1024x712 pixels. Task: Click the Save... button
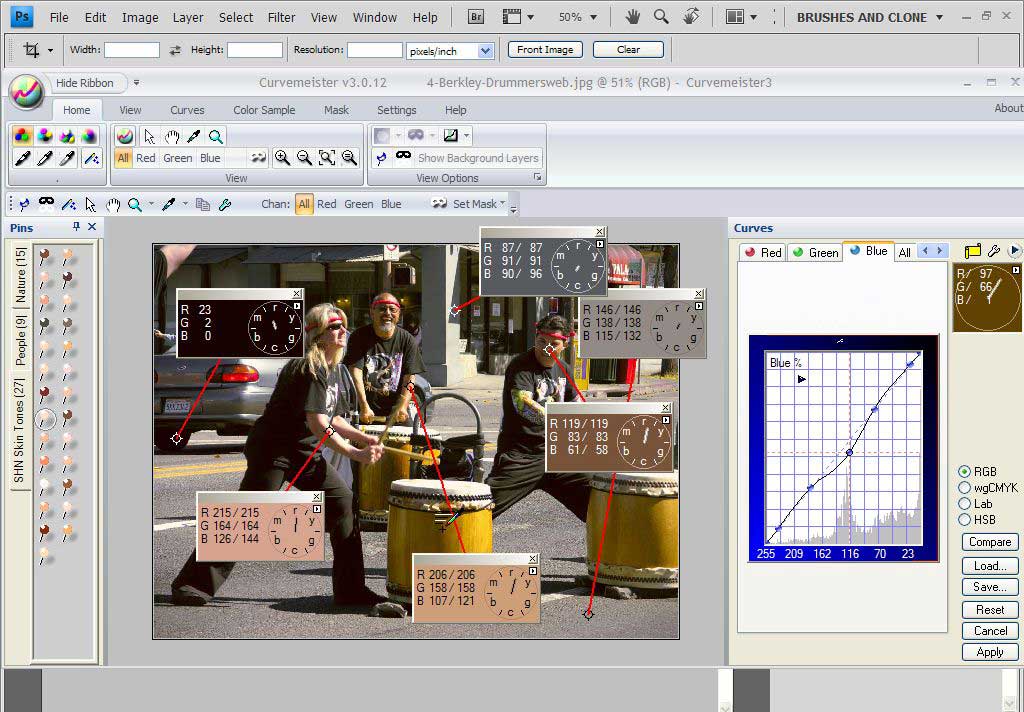point(989,587)
